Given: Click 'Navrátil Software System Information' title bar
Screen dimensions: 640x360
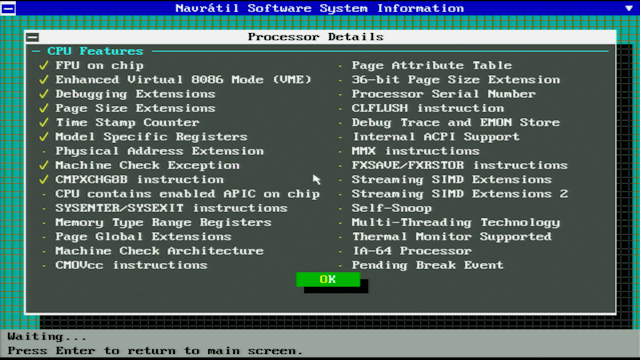Looking at the screenshot, I should click(320, 8).
